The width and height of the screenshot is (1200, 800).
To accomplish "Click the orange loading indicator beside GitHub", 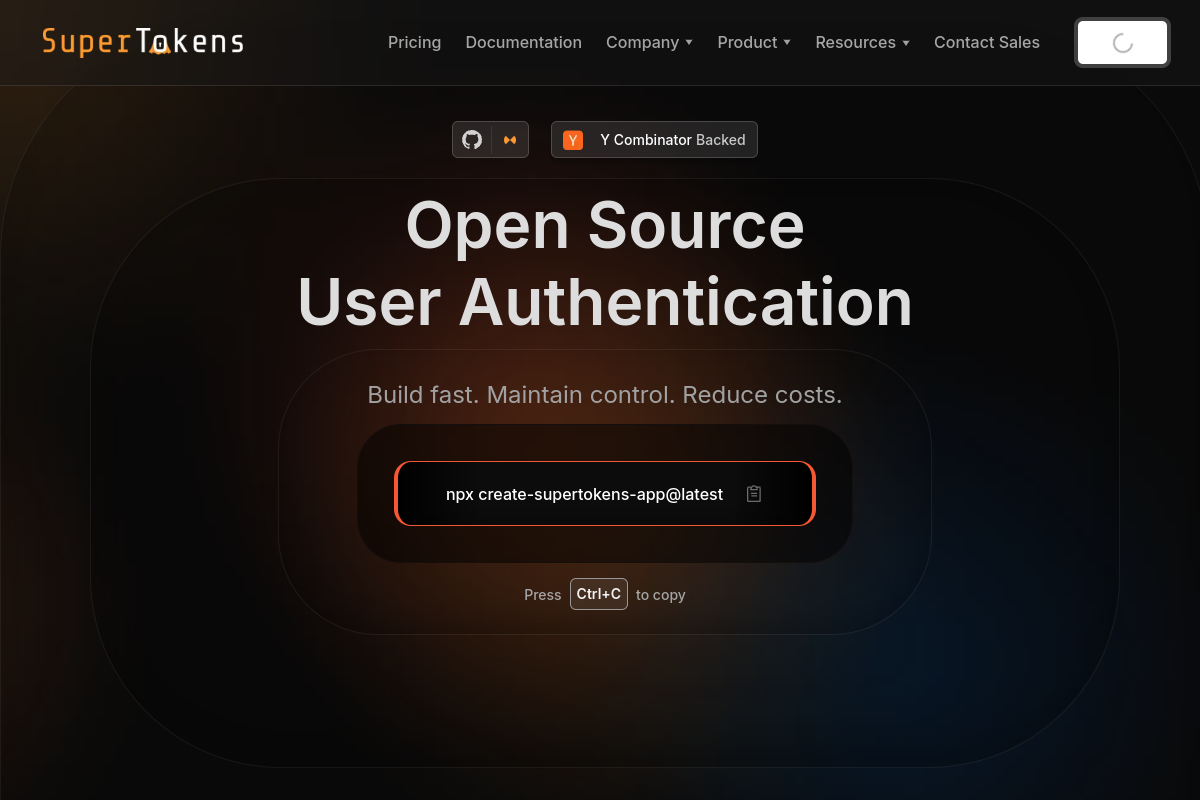I will 510,140.
